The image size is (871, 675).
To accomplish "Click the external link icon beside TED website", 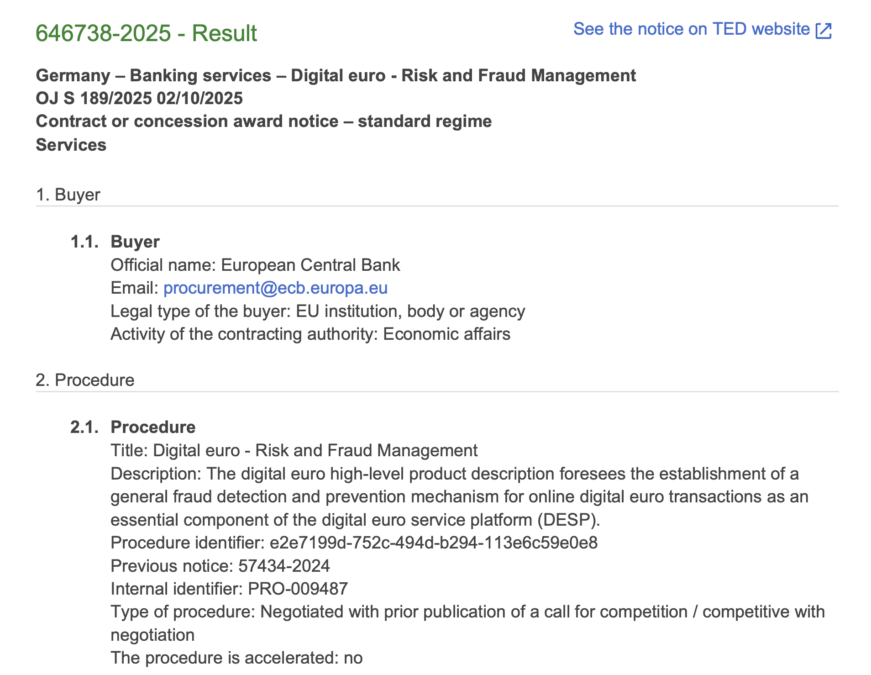I will click(823, 30).
